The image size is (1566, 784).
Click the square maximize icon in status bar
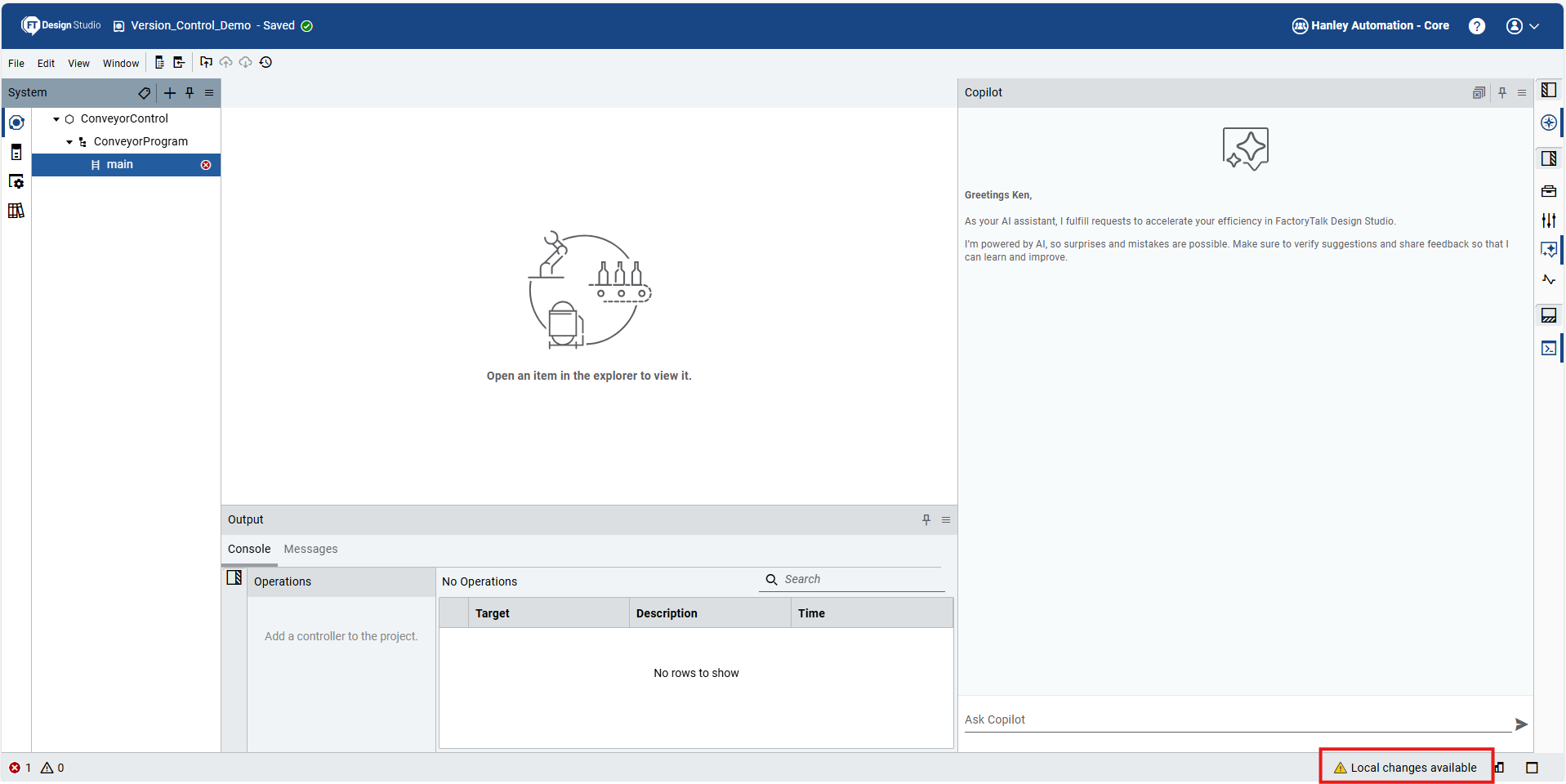[x=1533, y=768]
